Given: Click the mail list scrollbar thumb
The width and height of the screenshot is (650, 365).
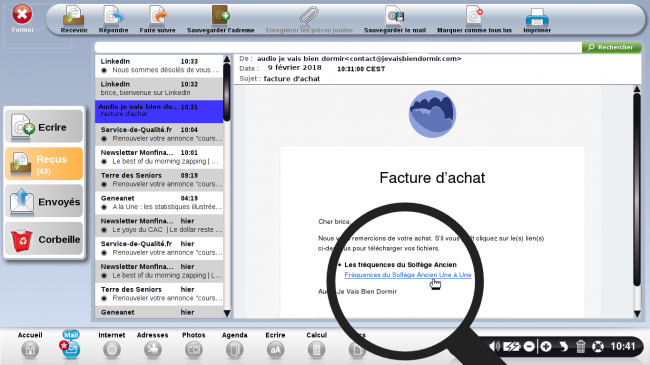Looking at the screenshot, I should (x=227, y=92).
